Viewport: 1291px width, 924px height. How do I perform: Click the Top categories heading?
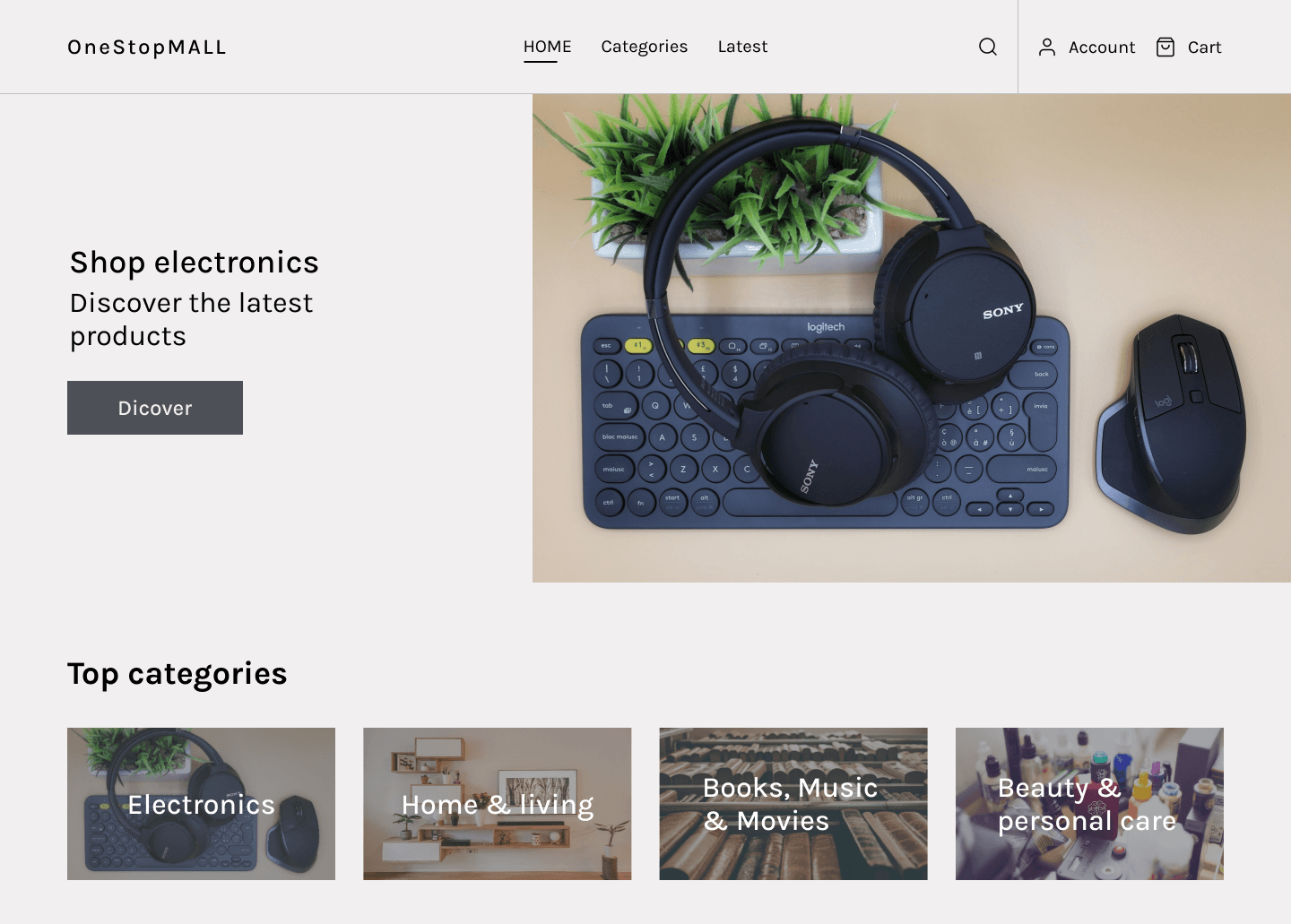coord(178,674)
